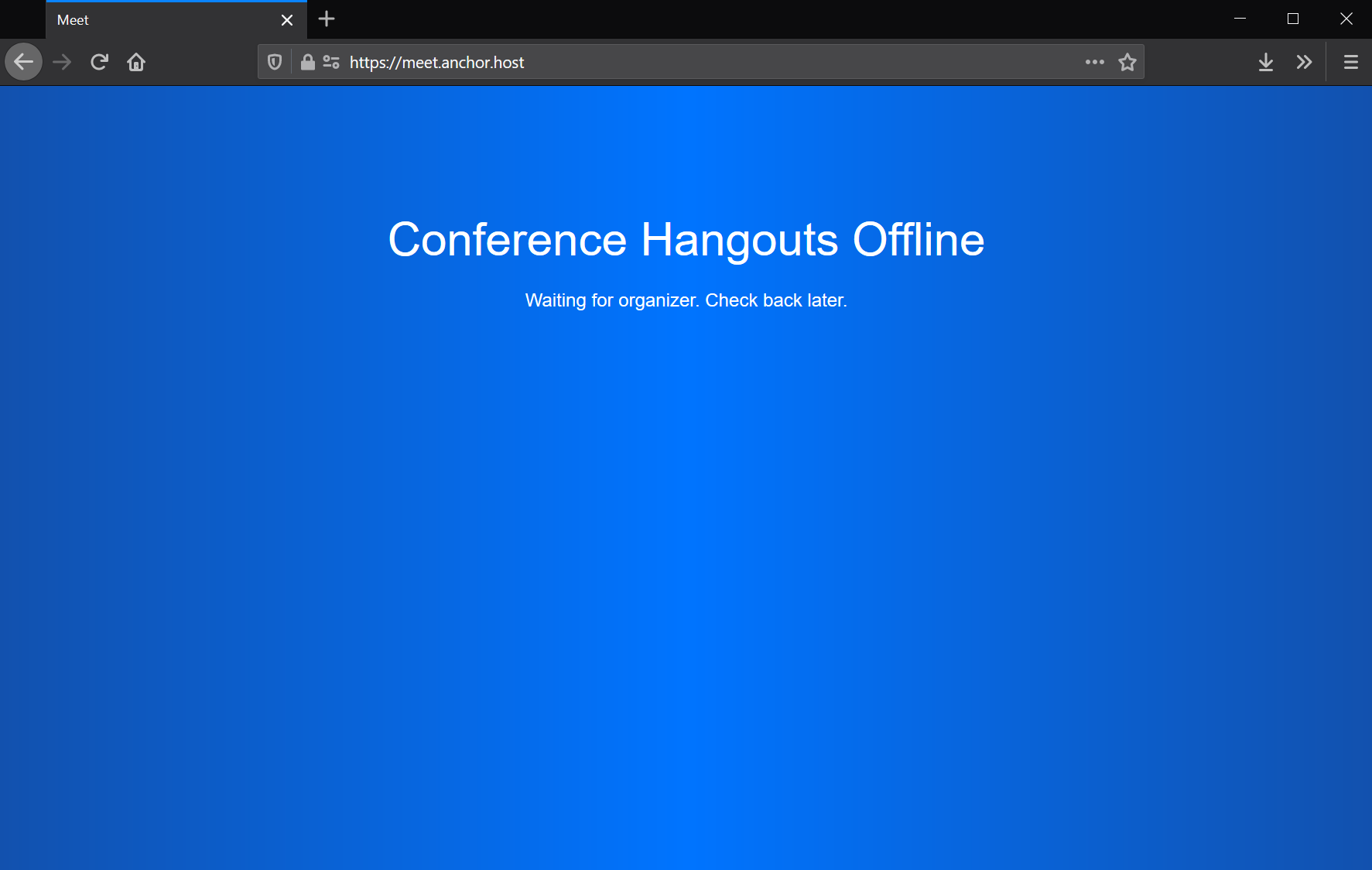Viewport: 1372px width, 870px height.
Task: Minimize the browser window
Action: (x=1240, y=19)
